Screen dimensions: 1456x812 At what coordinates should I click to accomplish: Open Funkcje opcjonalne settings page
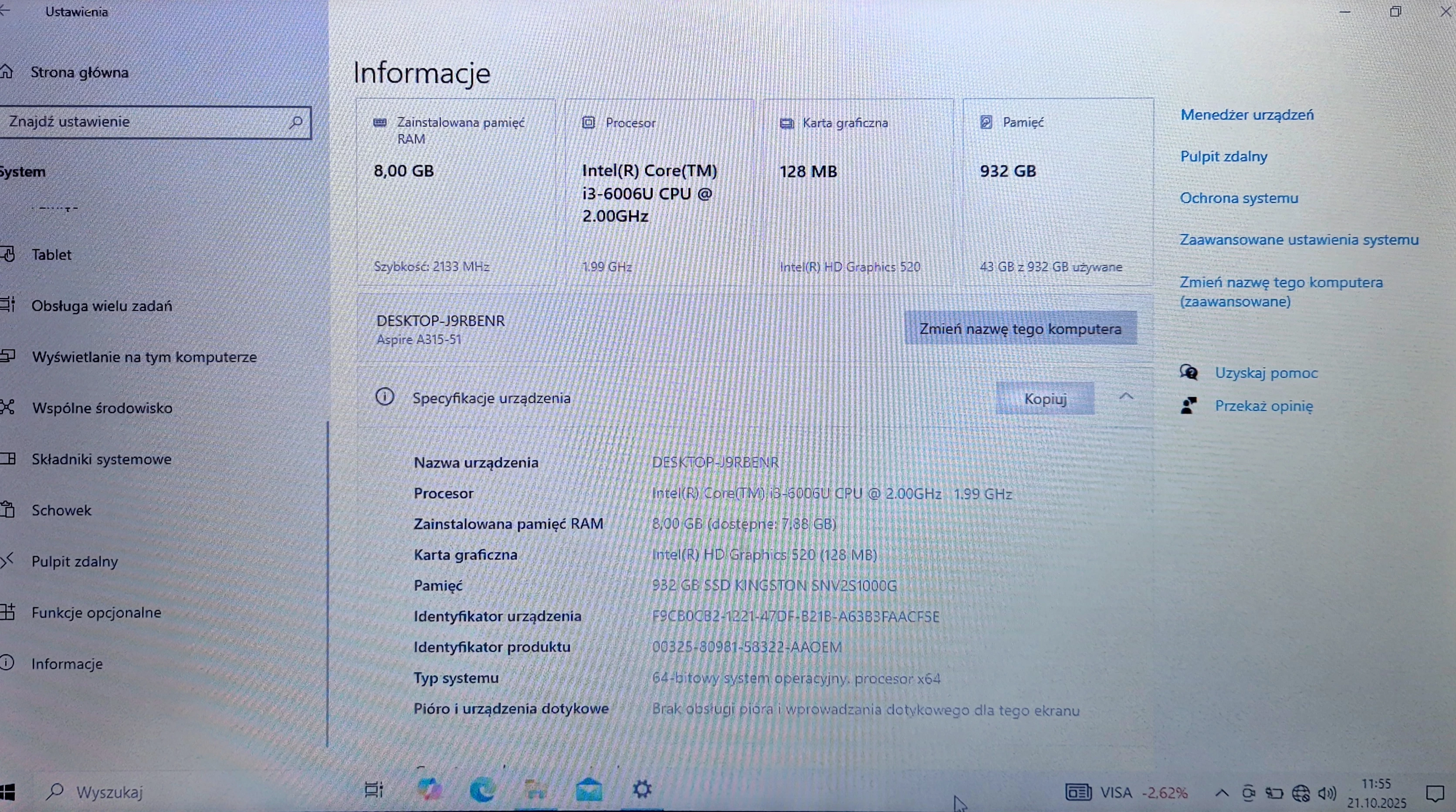pos(97,612)
